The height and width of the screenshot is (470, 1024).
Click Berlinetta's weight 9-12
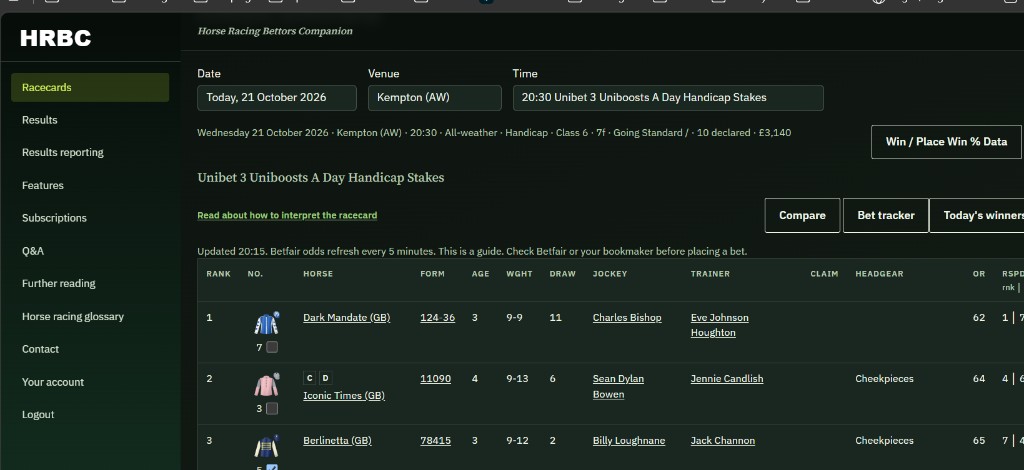(517, 441)
